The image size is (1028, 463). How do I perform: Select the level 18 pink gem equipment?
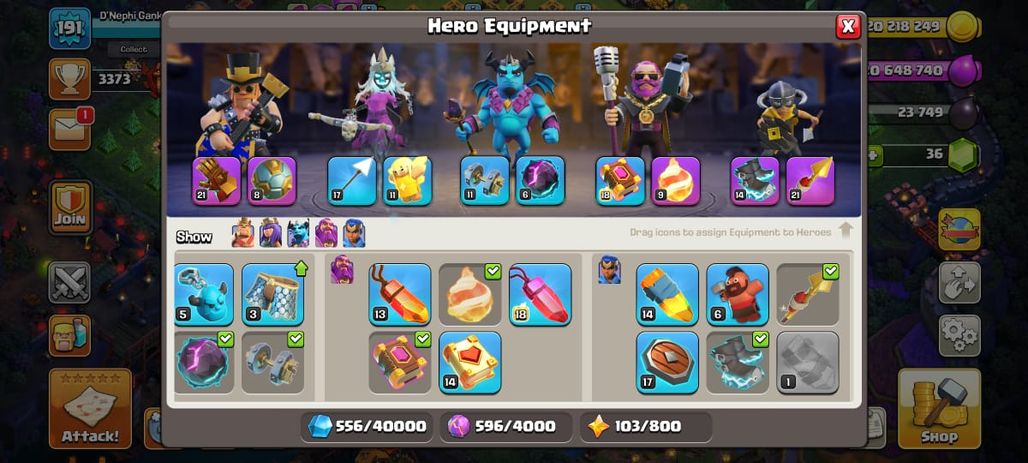pos(540,294)
